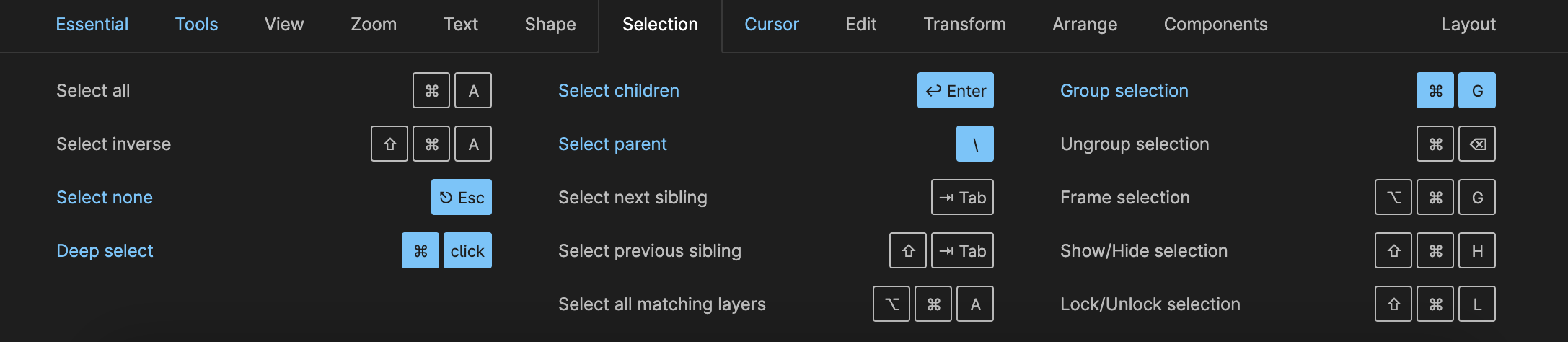Click the Enter key icon for Select children
Viewport: 1568px width, 342px height.
point(955,90)
